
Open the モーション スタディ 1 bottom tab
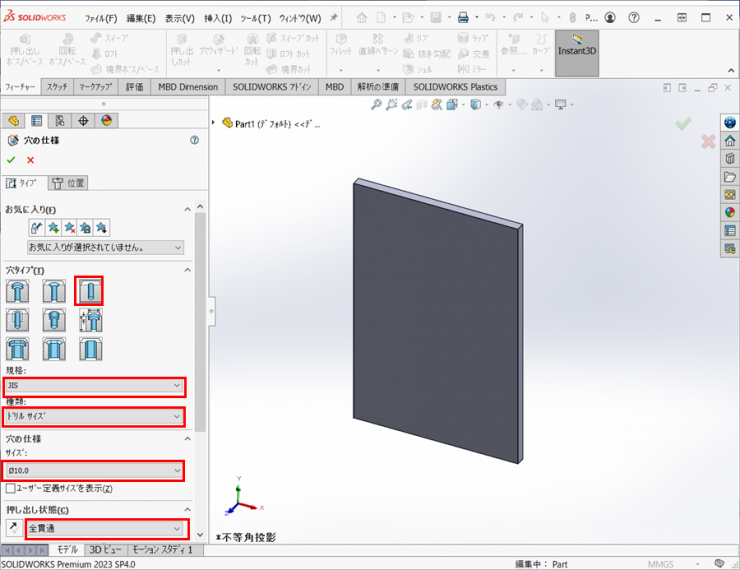coord(161,550)
